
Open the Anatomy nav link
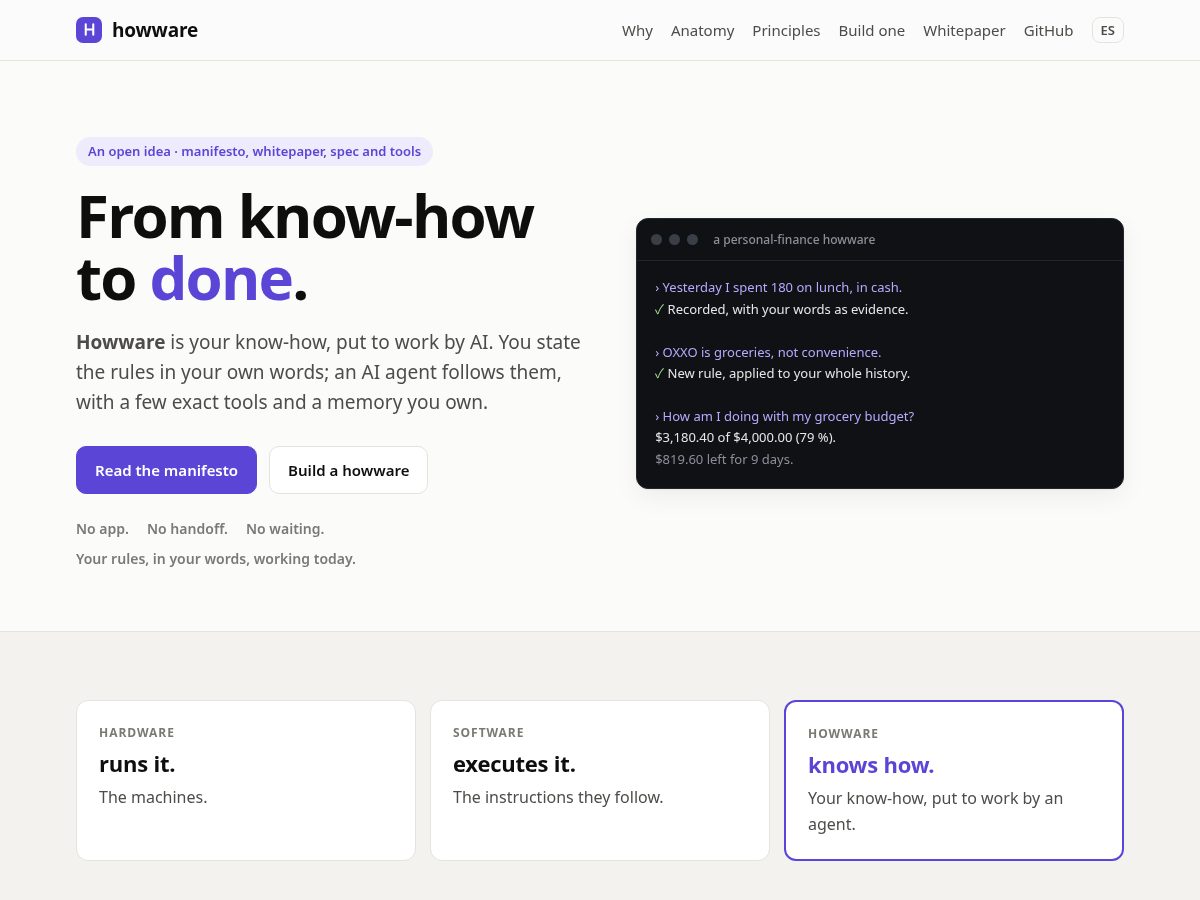click(x=702, y=31)
